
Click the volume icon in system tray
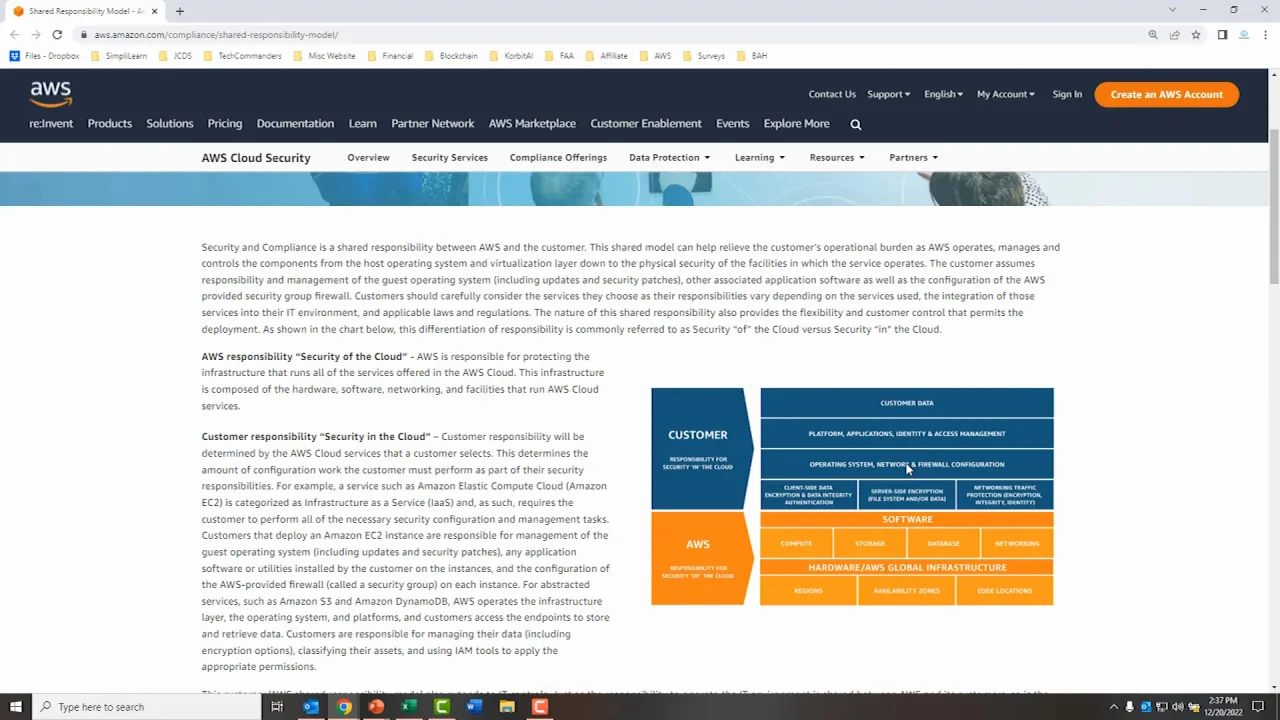tap(1177, 707)
